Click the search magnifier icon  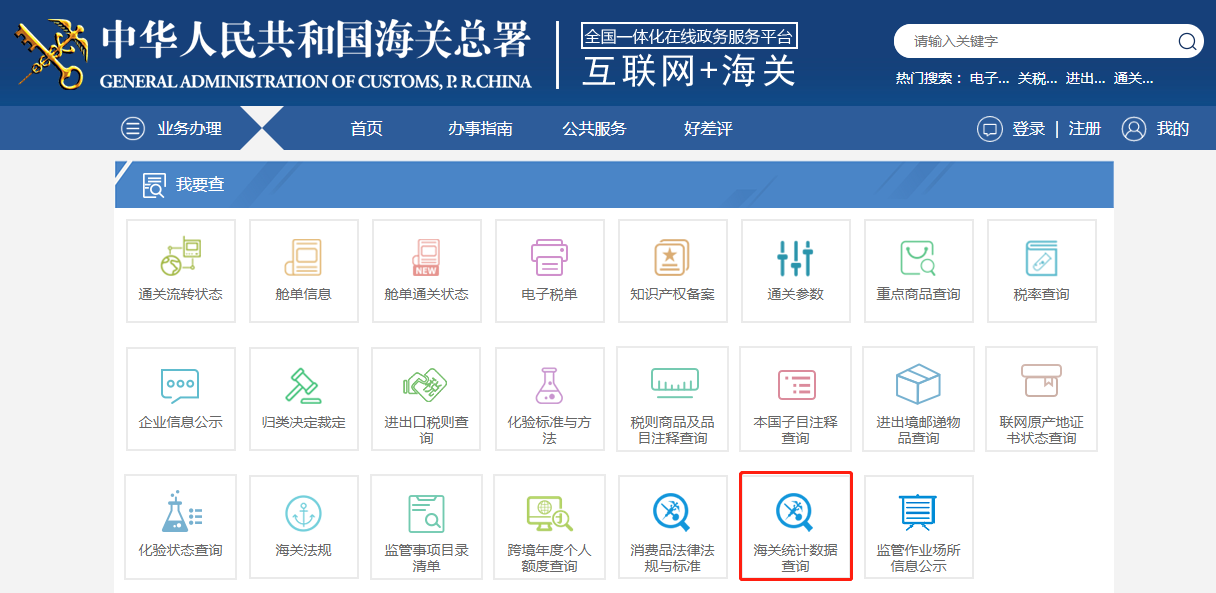[x=1187, y=41]
